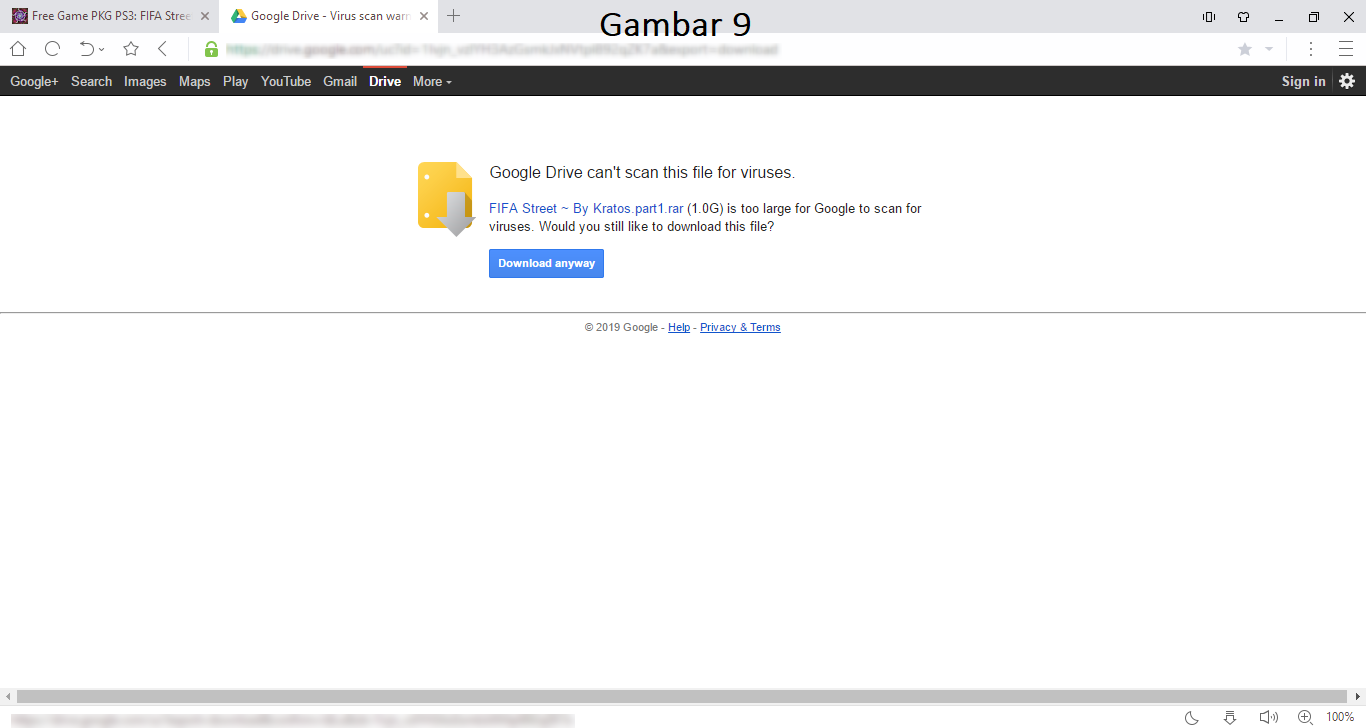Open Search in Google bar
The image size is (1366, 728).
pos(91,82)
